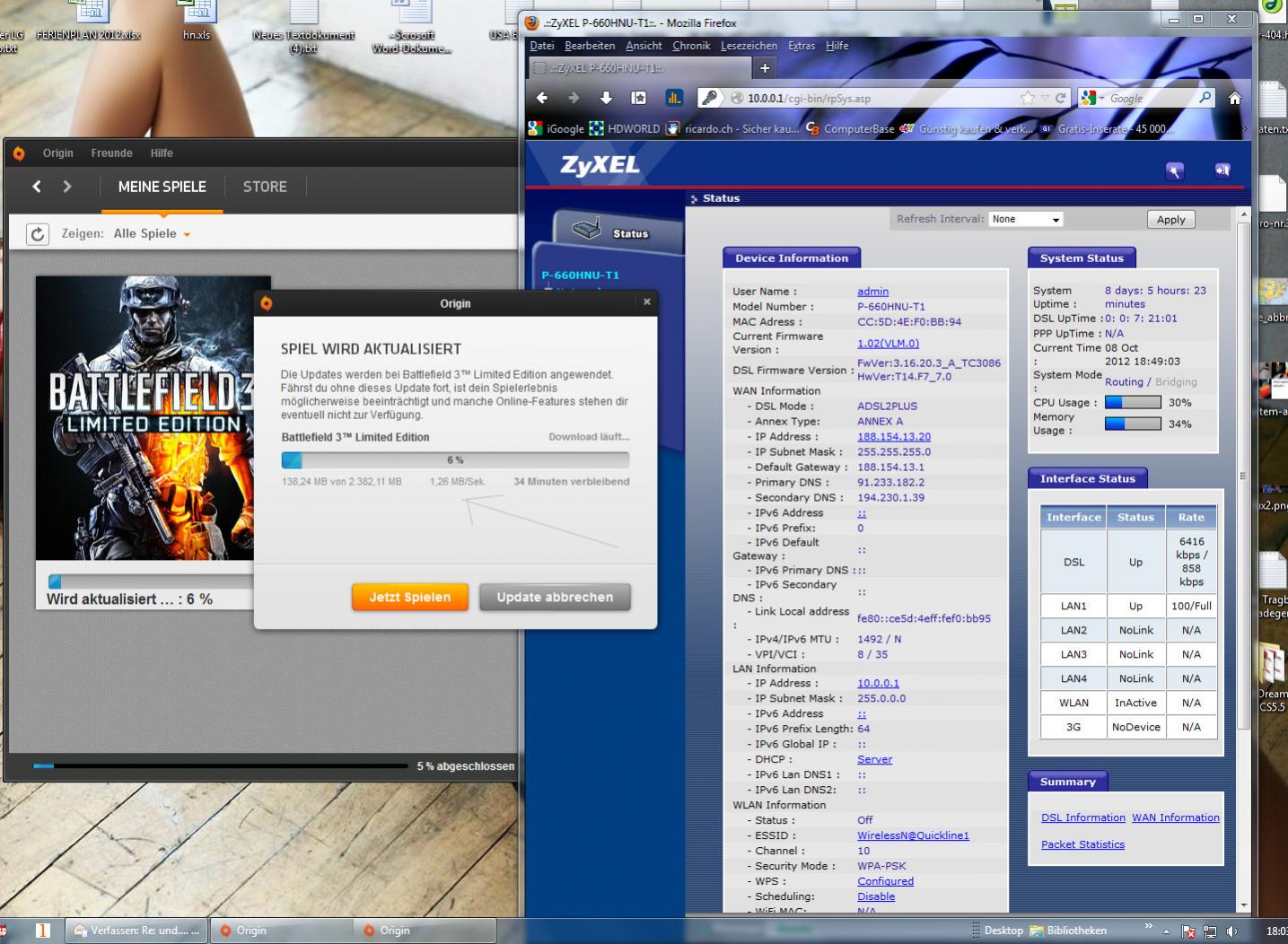The image size is (1288, 944).
Task: Navigate back in Origin client
Action: pos(37,187)
